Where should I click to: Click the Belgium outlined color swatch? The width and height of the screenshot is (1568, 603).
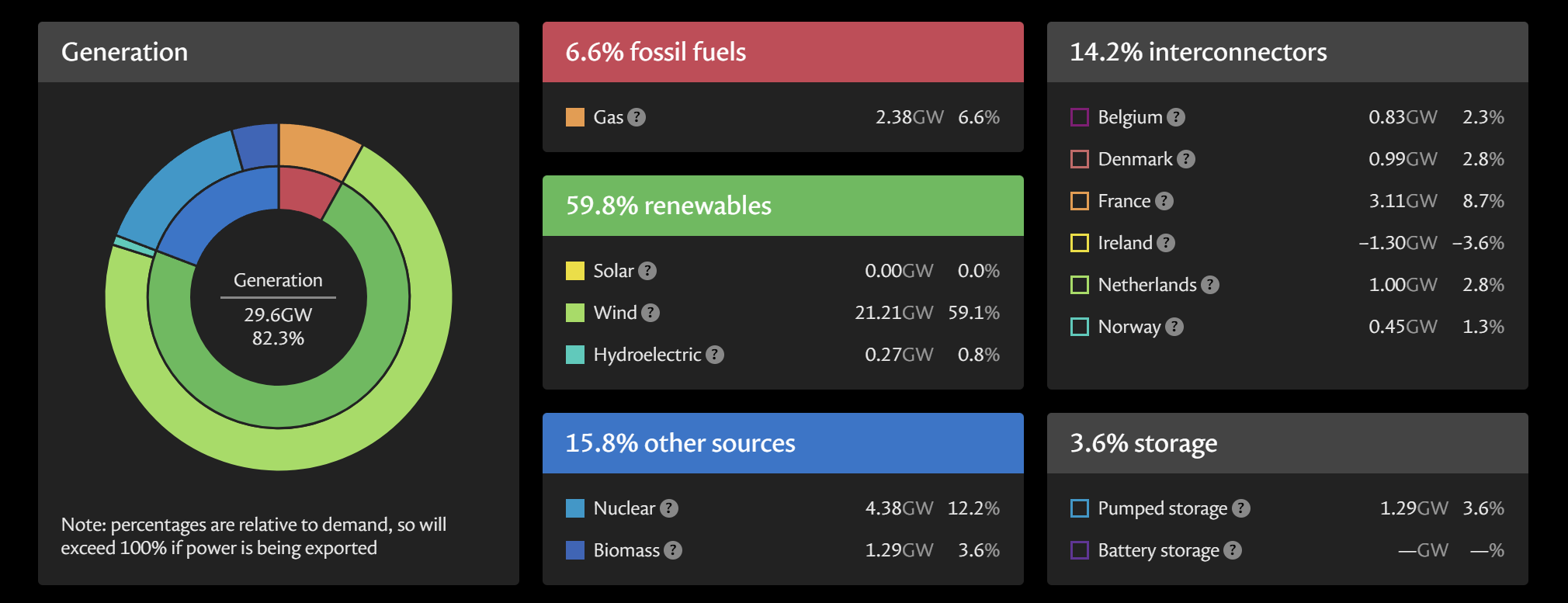1080,117
